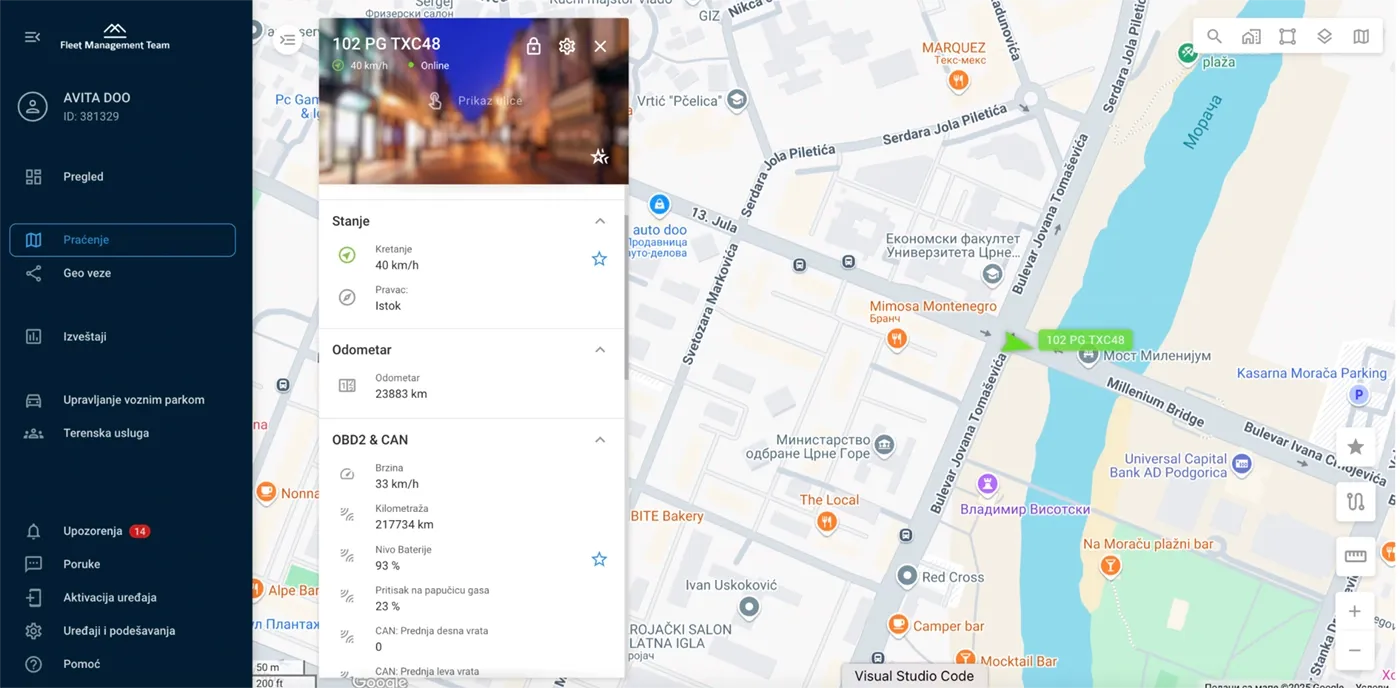Click the Terenska usluga people icon
This screenshot has width=1400, height=688.
pyautogui.click(x=33, y=433)
